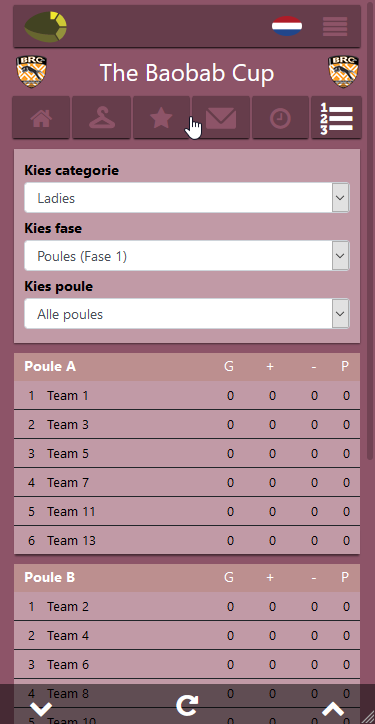The width and height of the screenshot is (375, 724).
Task: Click the Dutch flag language icon
Action: (287, 26)
